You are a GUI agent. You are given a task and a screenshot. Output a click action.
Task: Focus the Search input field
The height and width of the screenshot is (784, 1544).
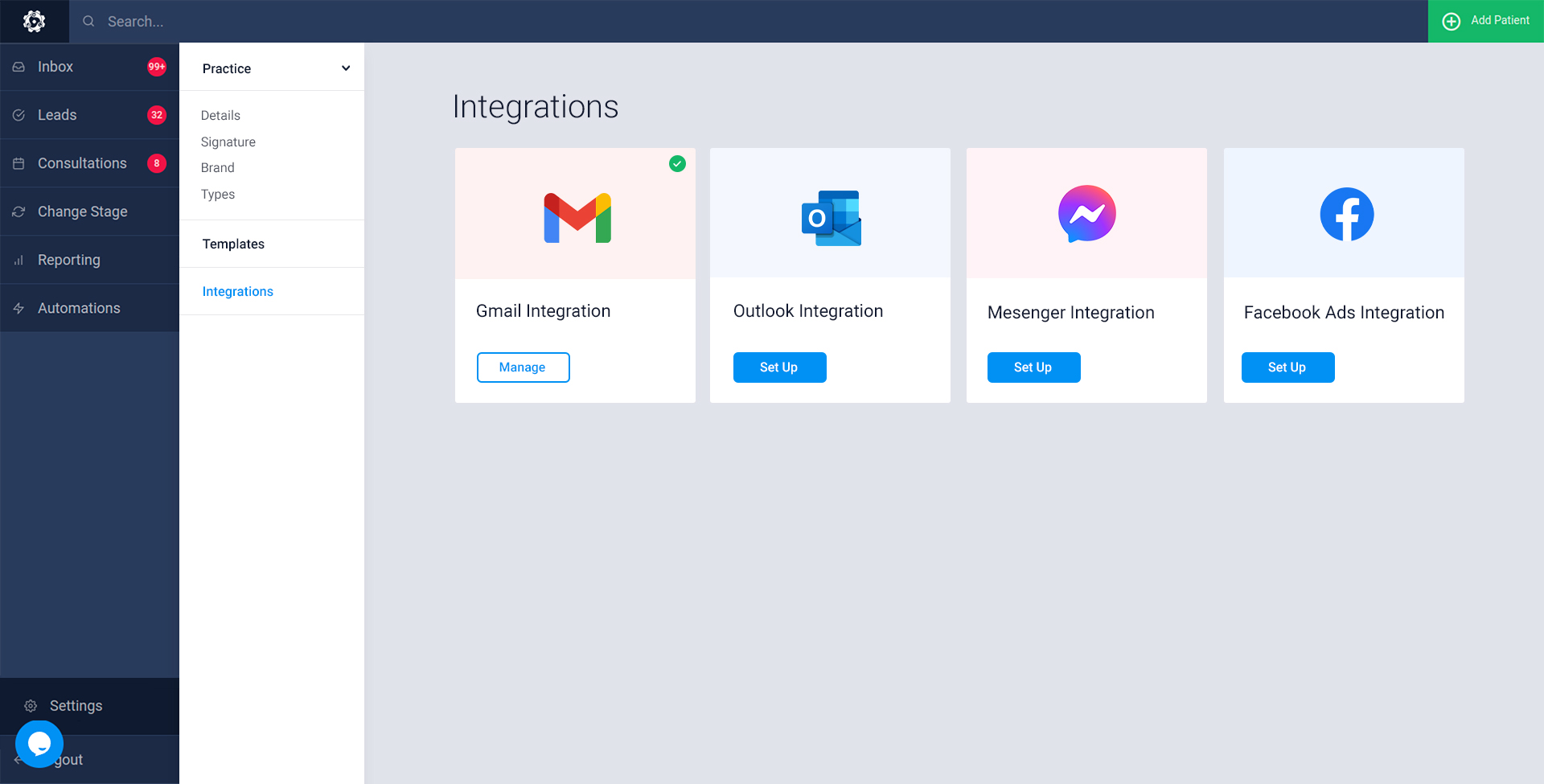click(748, 22)
